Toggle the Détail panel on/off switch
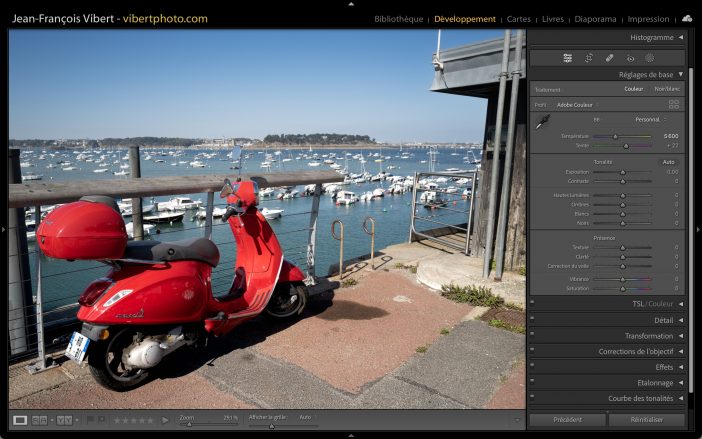 point(532,320)
